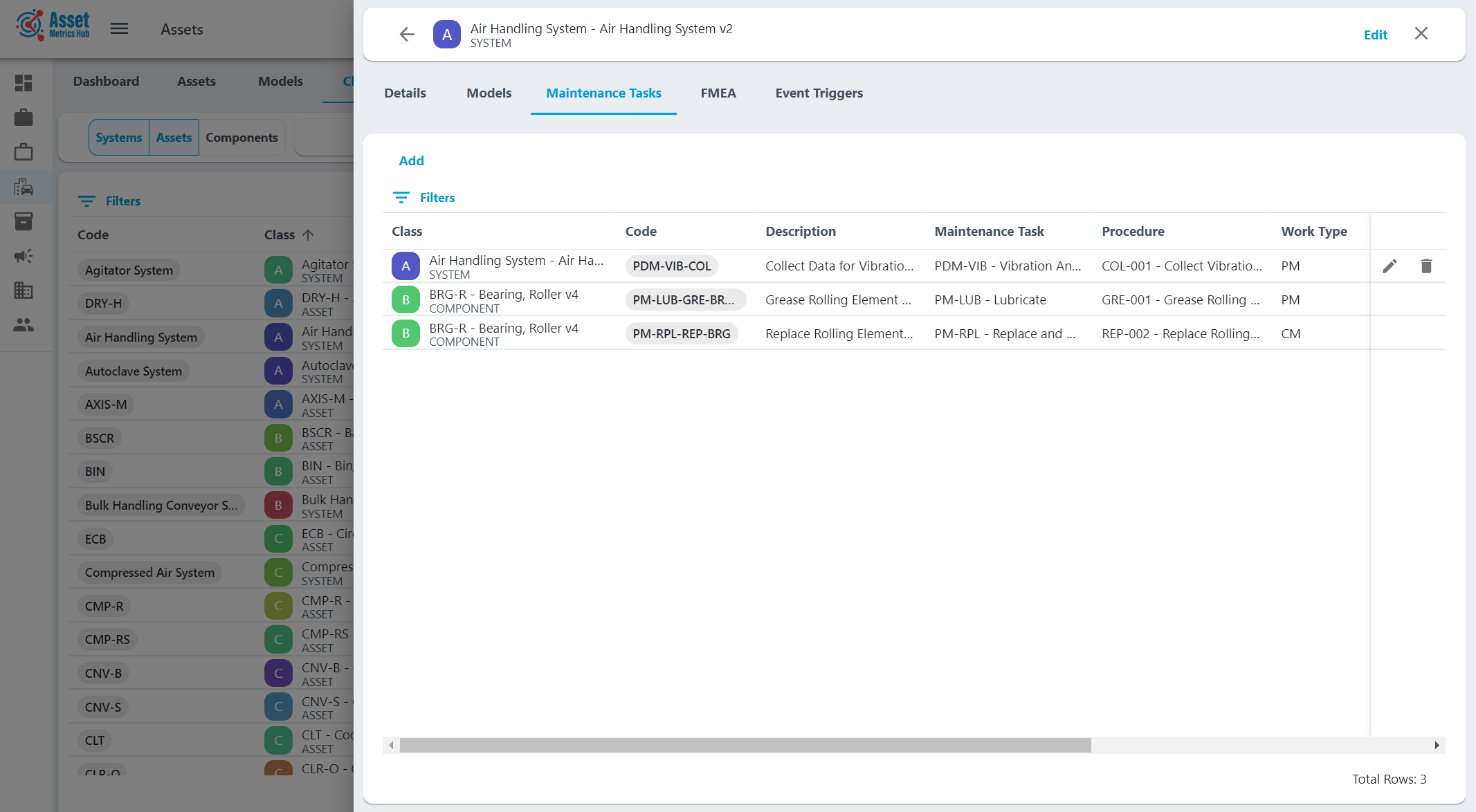The height and width of the screenshot is (812, 1476).
Task: Click Add to create maintenance task
Action: (x=411, y=160)
